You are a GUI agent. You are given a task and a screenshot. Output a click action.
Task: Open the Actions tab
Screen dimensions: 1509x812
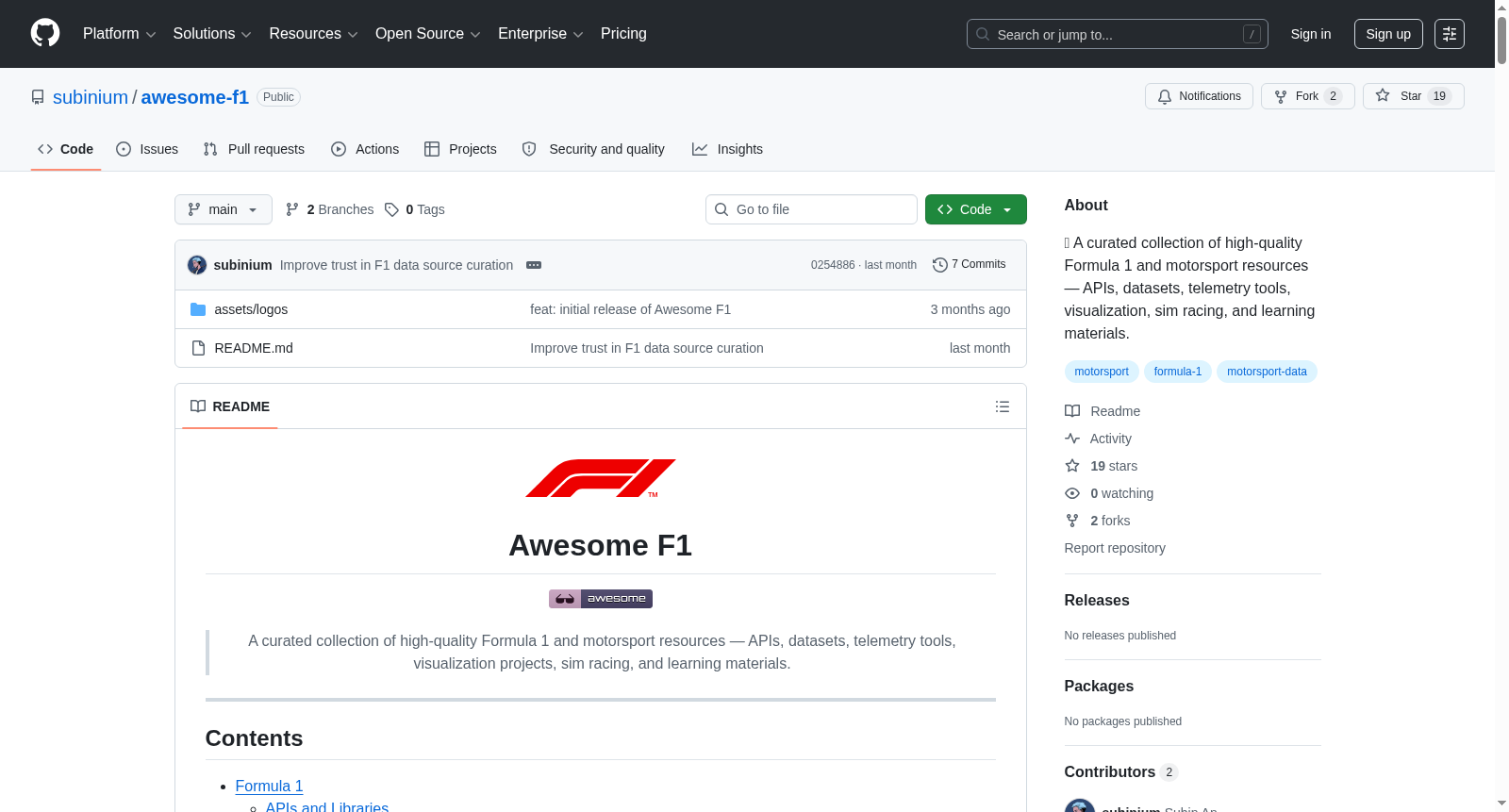click(365, 149)
